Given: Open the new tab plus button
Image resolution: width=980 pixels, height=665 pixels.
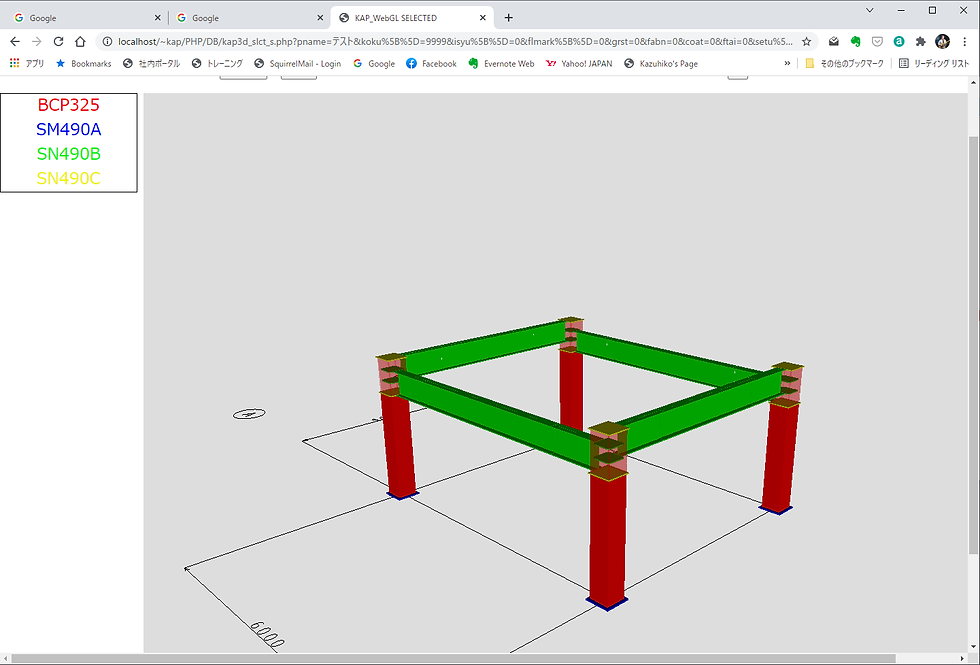Looking at the screenshot, I should pyautogui.click(x=508, y=18).
